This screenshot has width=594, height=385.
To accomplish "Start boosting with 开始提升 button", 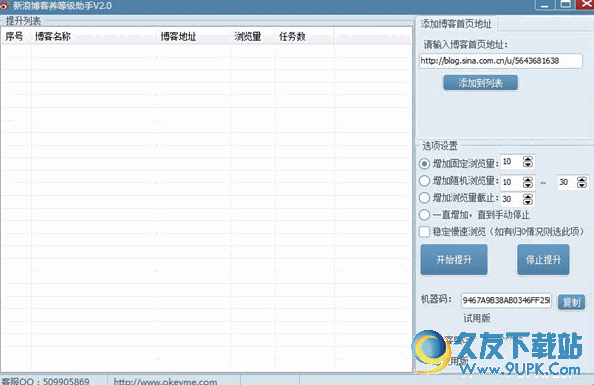I will coord(454,260).
